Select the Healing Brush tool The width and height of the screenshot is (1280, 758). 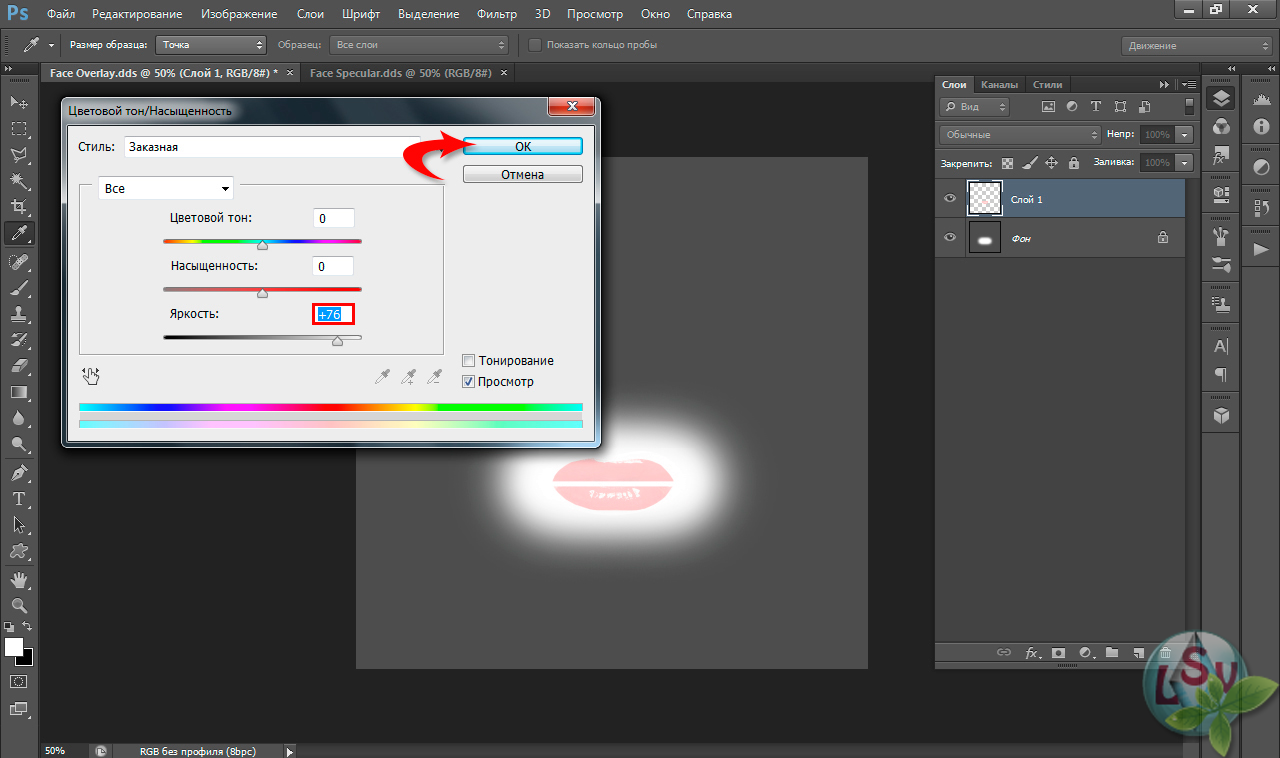19,261
